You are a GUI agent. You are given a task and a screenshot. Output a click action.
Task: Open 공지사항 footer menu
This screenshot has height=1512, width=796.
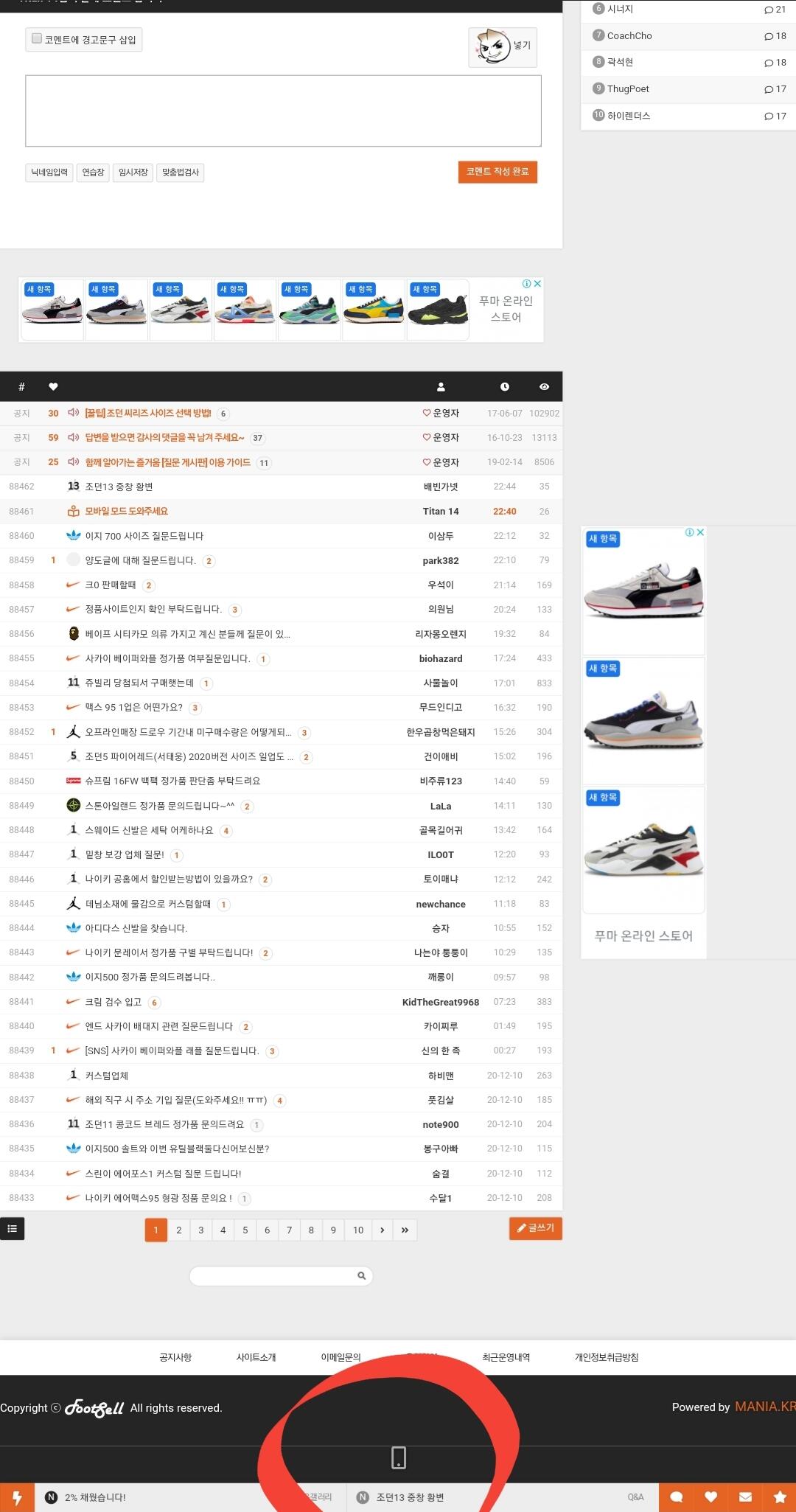(x=175, y=1357)
